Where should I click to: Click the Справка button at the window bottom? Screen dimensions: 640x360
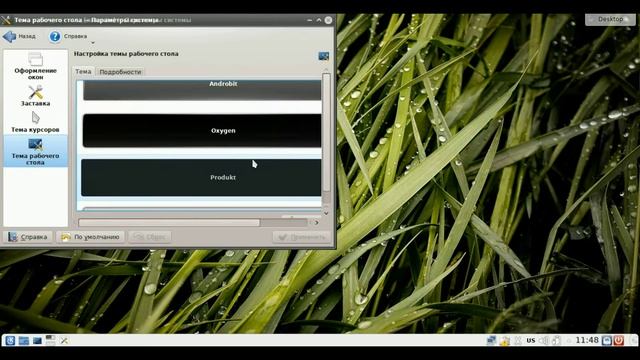[28, 237]
